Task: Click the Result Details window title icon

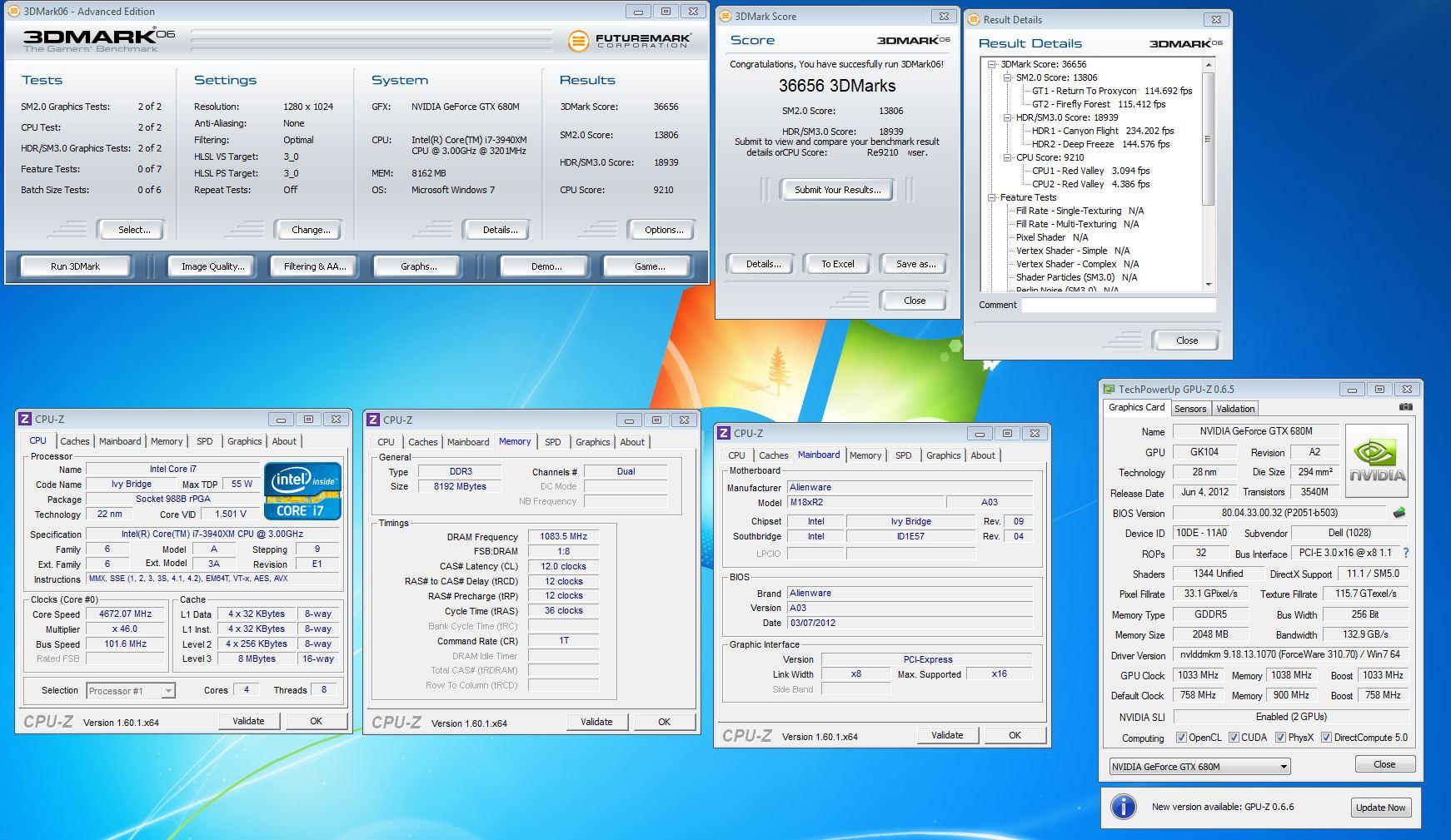Action: pos(973,19)
